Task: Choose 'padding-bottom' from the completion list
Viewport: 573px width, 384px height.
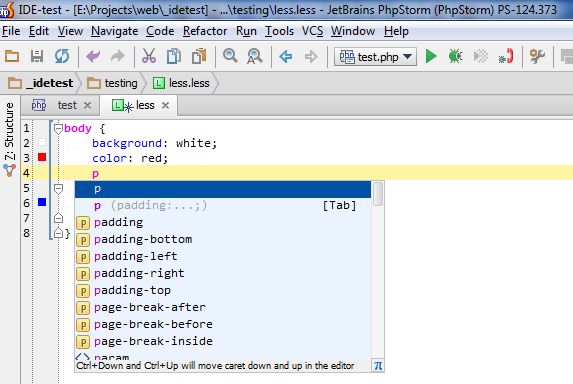Action: pos(223,240)
